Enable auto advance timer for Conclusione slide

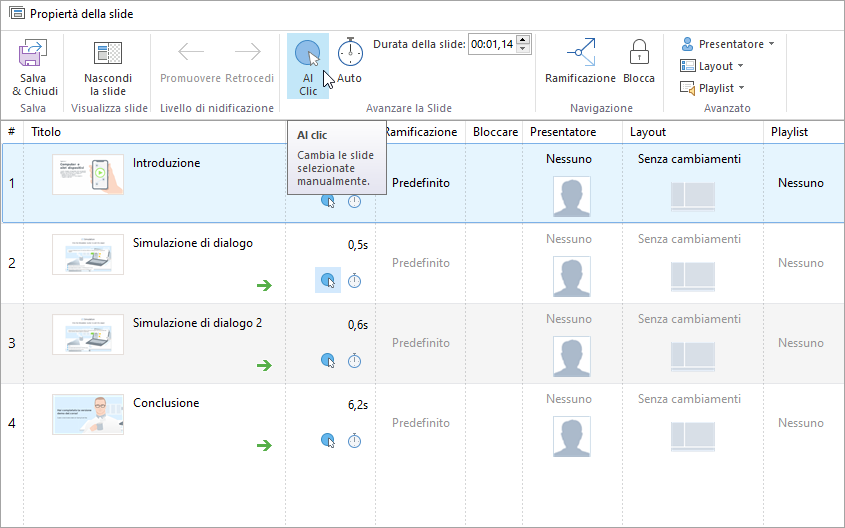click(x=355, y=441)
